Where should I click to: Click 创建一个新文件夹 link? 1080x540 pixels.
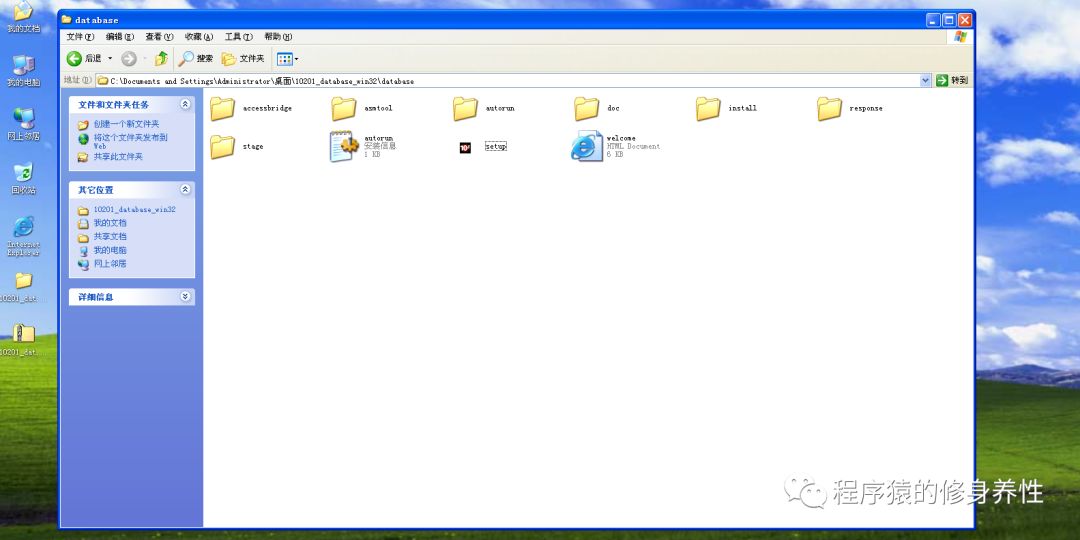(x=126, y=124)
